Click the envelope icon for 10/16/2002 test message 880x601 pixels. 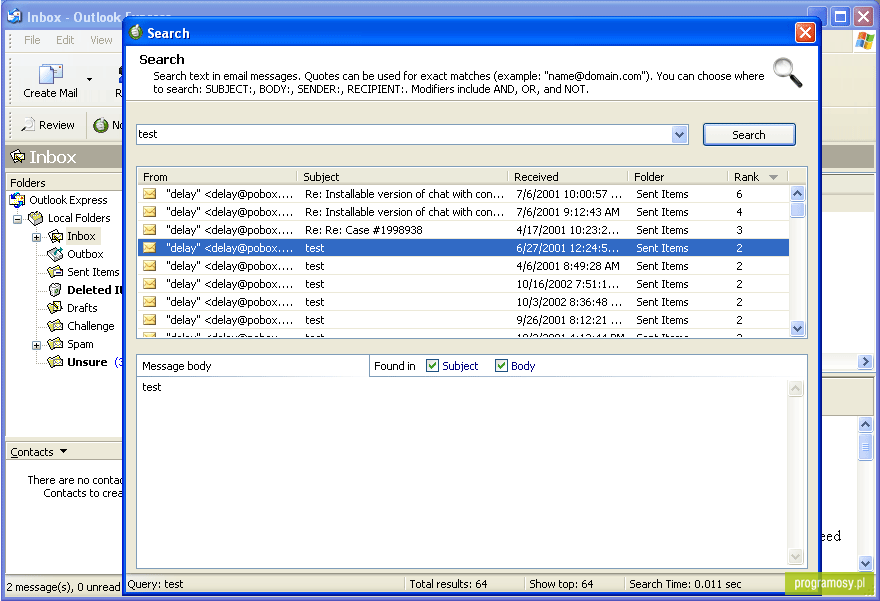[149, 283]
